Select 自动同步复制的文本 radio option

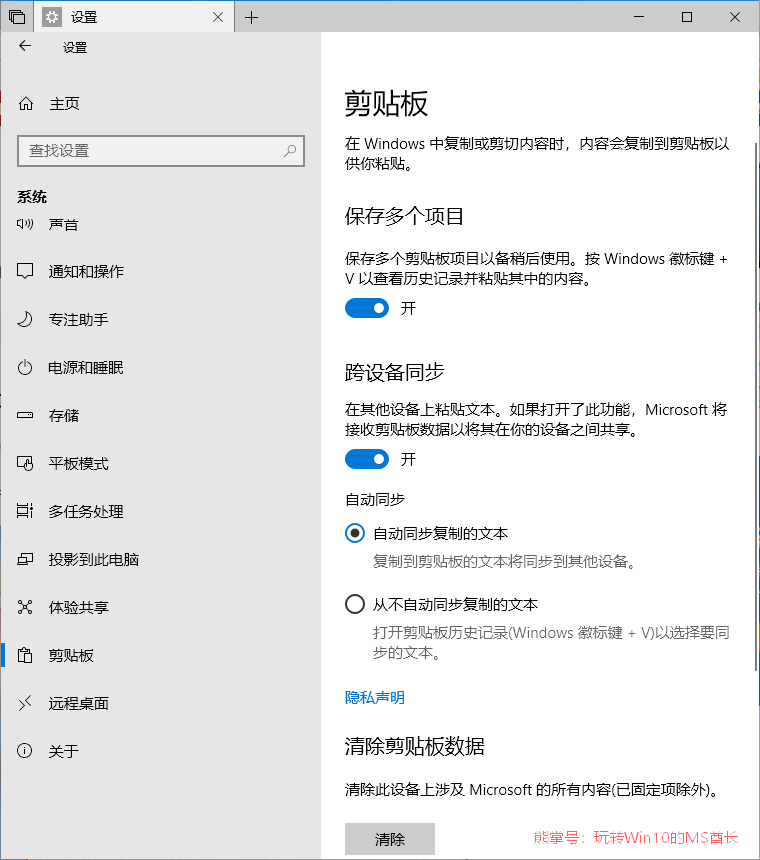point(355,533)
